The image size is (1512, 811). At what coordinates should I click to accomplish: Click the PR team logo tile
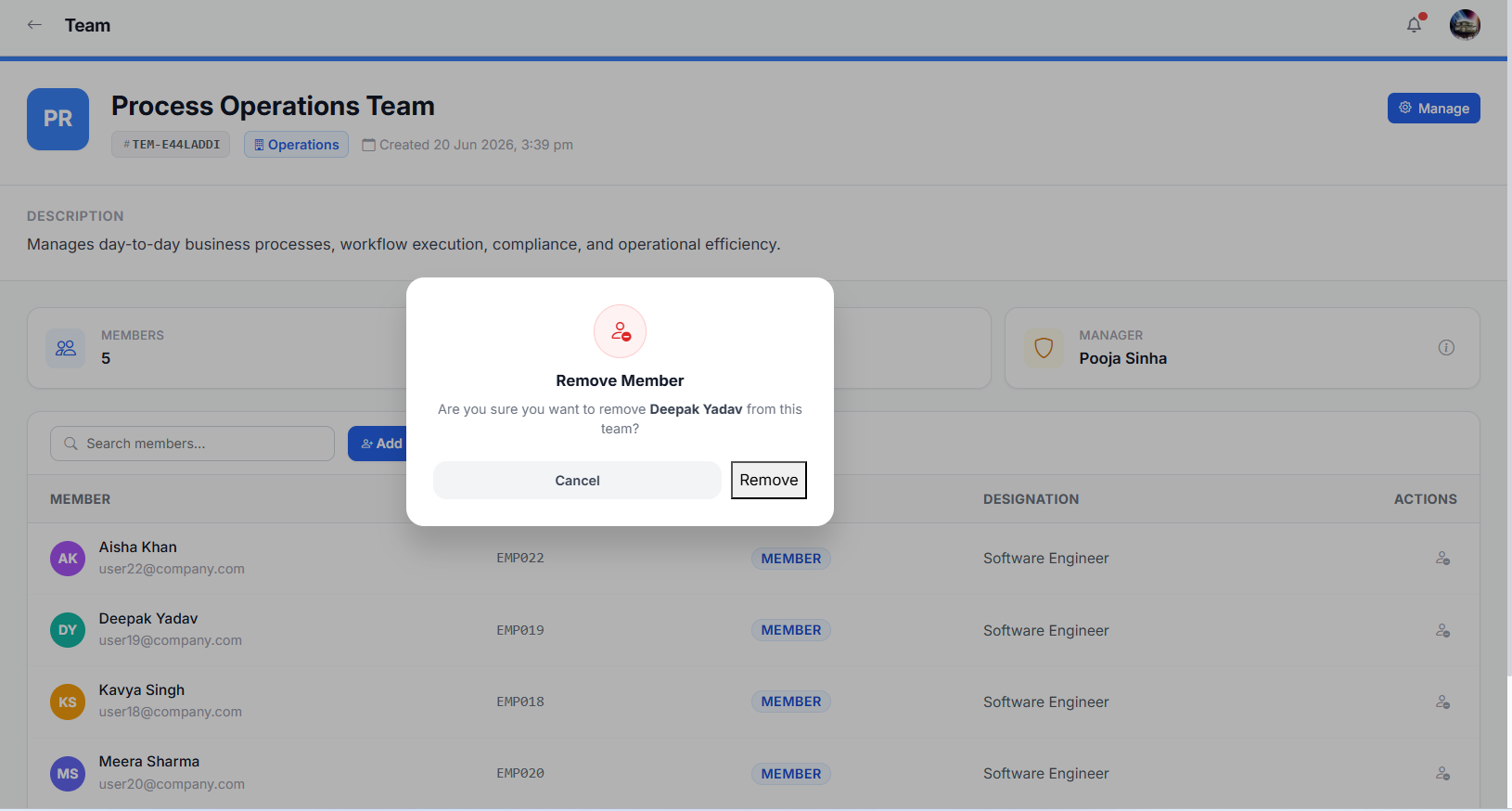pos(58,119)
